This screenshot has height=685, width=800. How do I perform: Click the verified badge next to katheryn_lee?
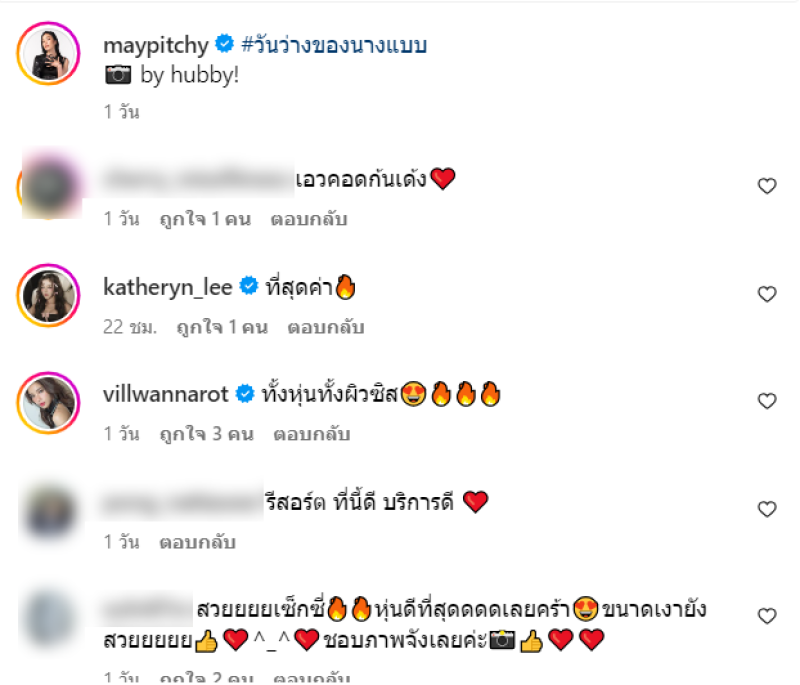coord(249,286)
